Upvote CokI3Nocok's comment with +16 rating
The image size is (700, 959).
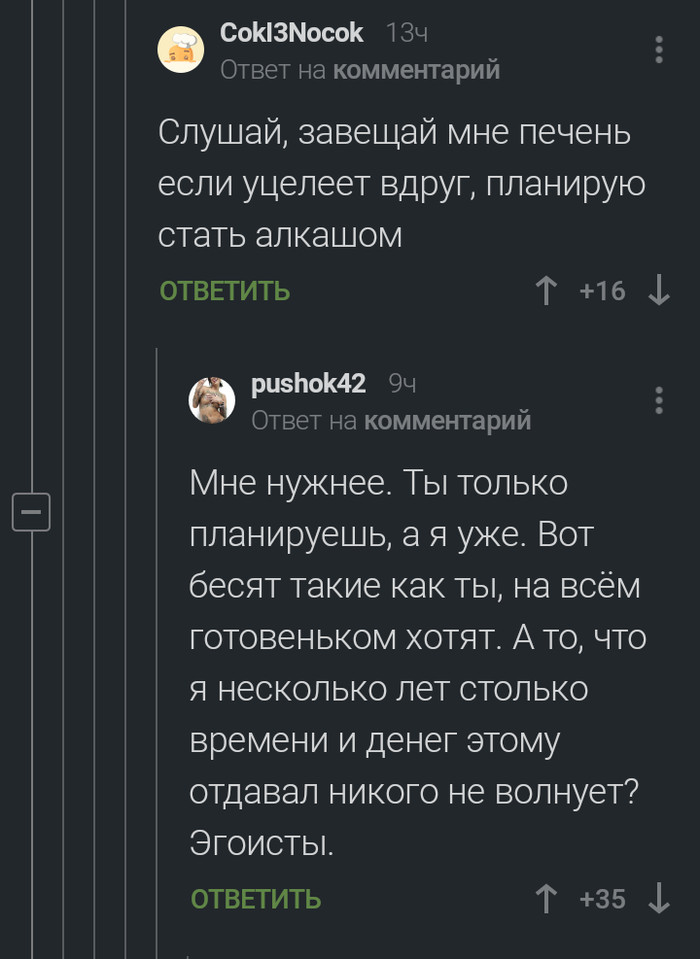pyautogui.click(x=546, y=291)
